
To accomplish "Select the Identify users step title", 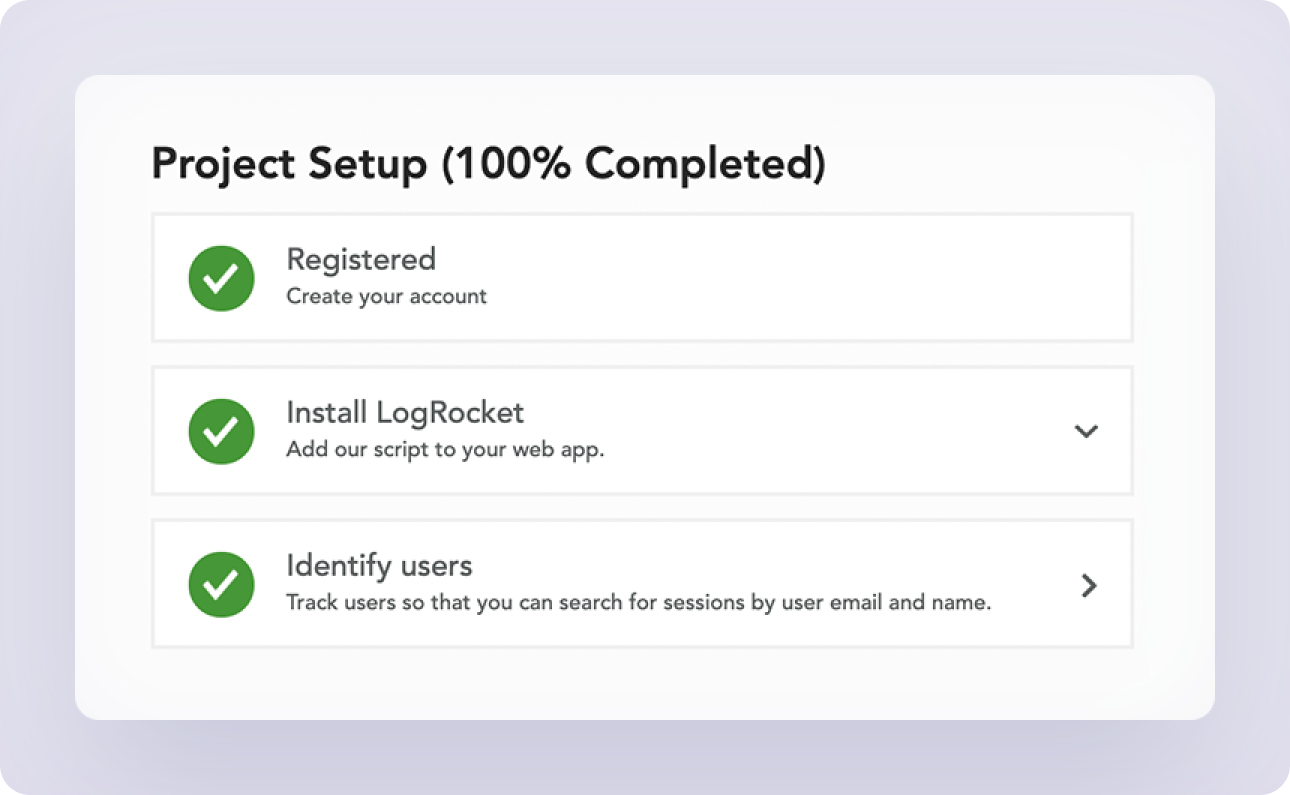I will tap(379, 566).
